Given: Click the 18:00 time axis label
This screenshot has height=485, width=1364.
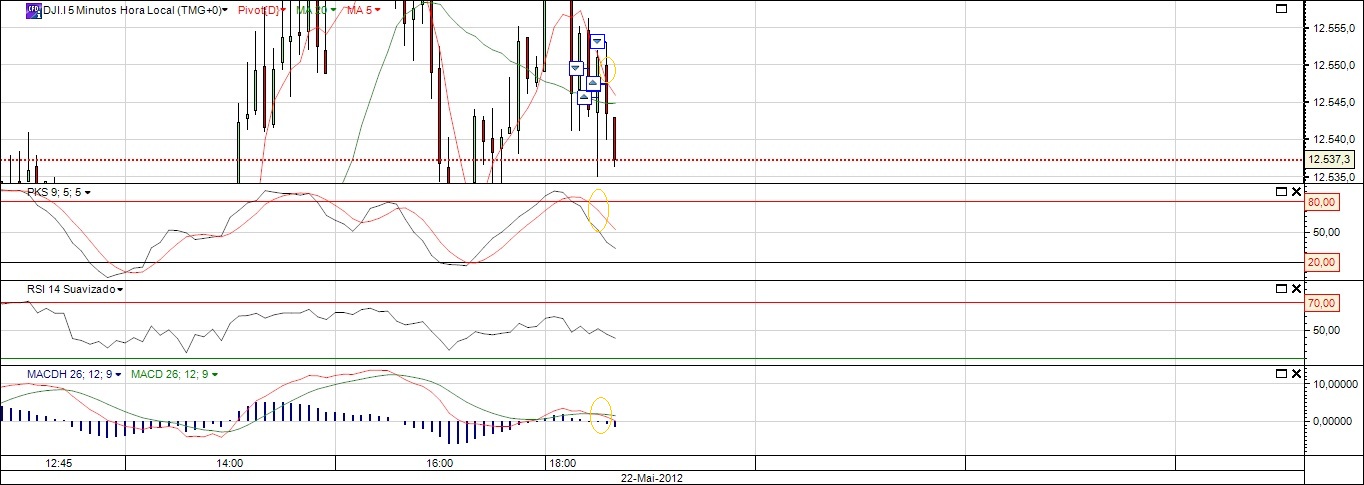Looking at the screenshot, I should (562, 463).
